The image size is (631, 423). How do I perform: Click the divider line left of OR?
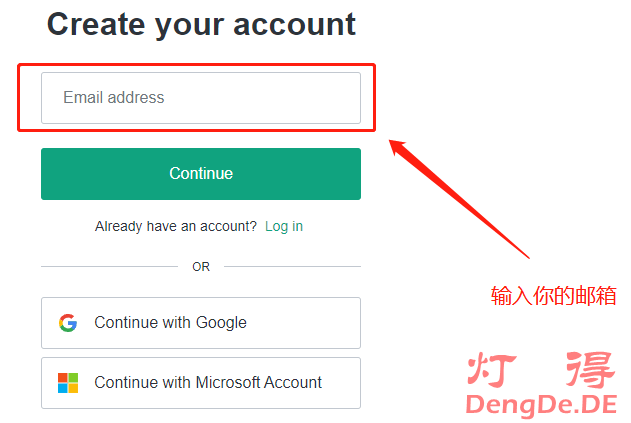pyautogui.click(x=108, y=267)
